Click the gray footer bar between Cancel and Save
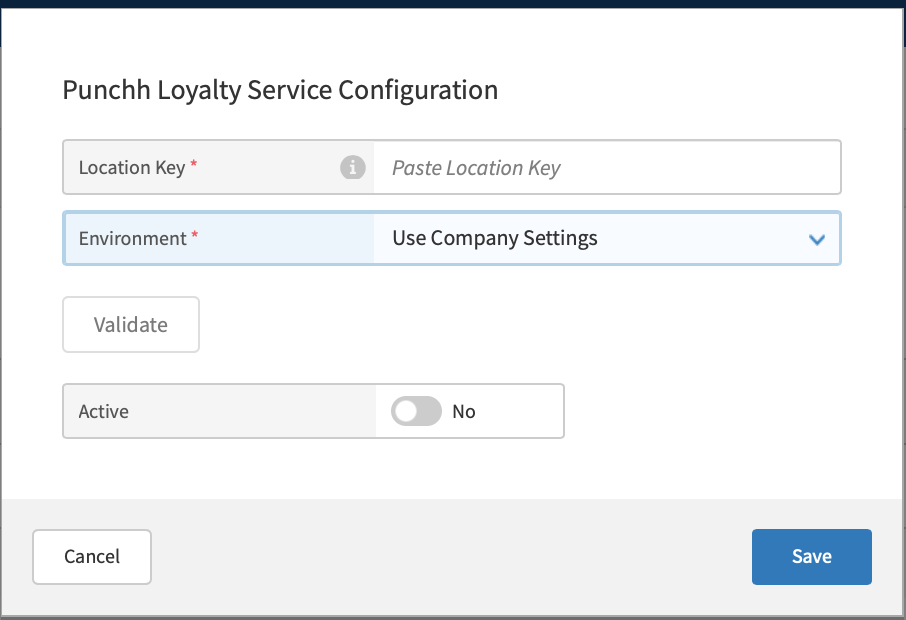Screen dimensions: 906x620 point(450,556)
